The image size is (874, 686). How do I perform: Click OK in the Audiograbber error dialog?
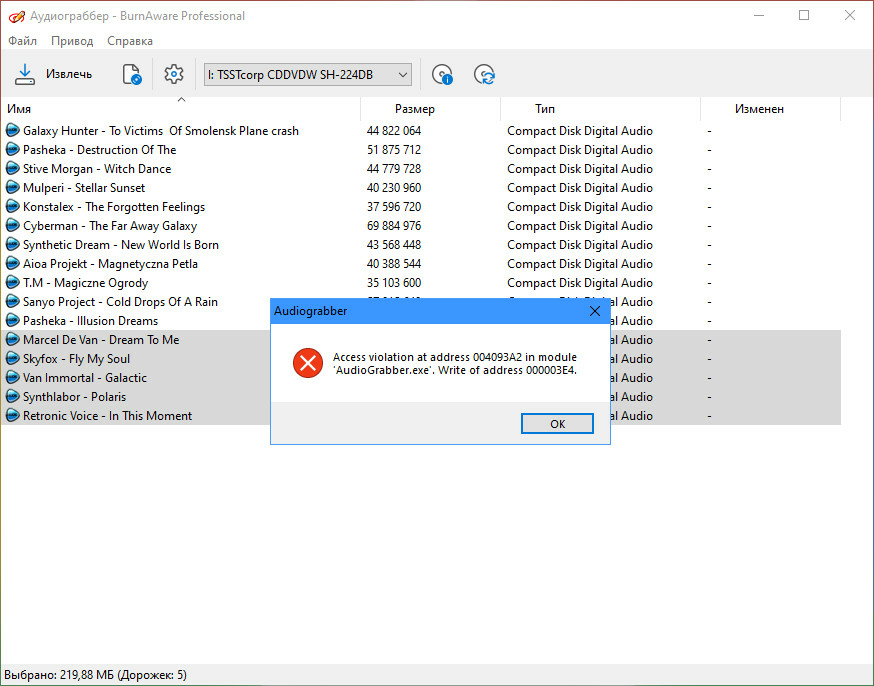coord(557,424)
